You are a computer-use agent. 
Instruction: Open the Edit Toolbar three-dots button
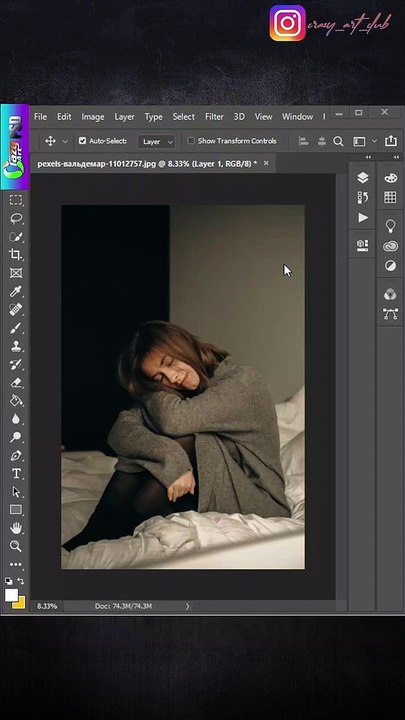[x=16, y=564]
